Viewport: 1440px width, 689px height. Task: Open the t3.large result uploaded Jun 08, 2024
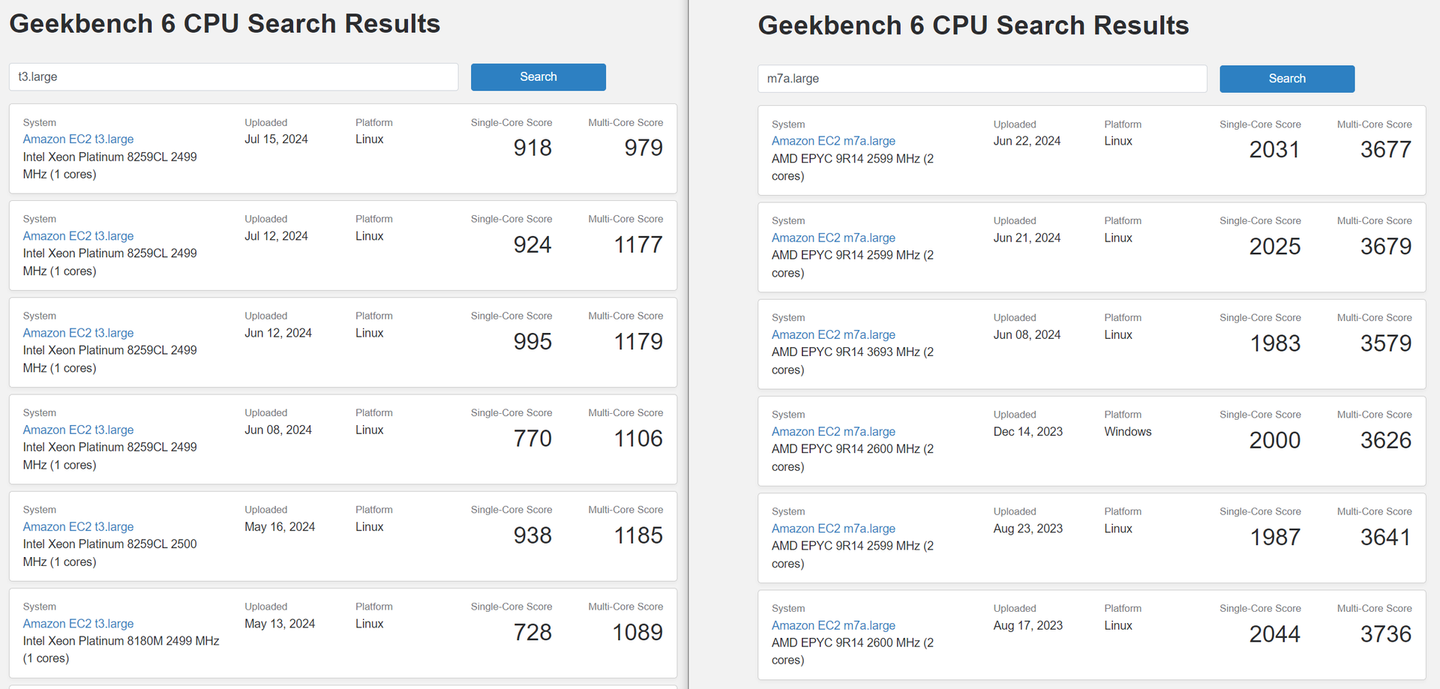click(x=78, y=431)
